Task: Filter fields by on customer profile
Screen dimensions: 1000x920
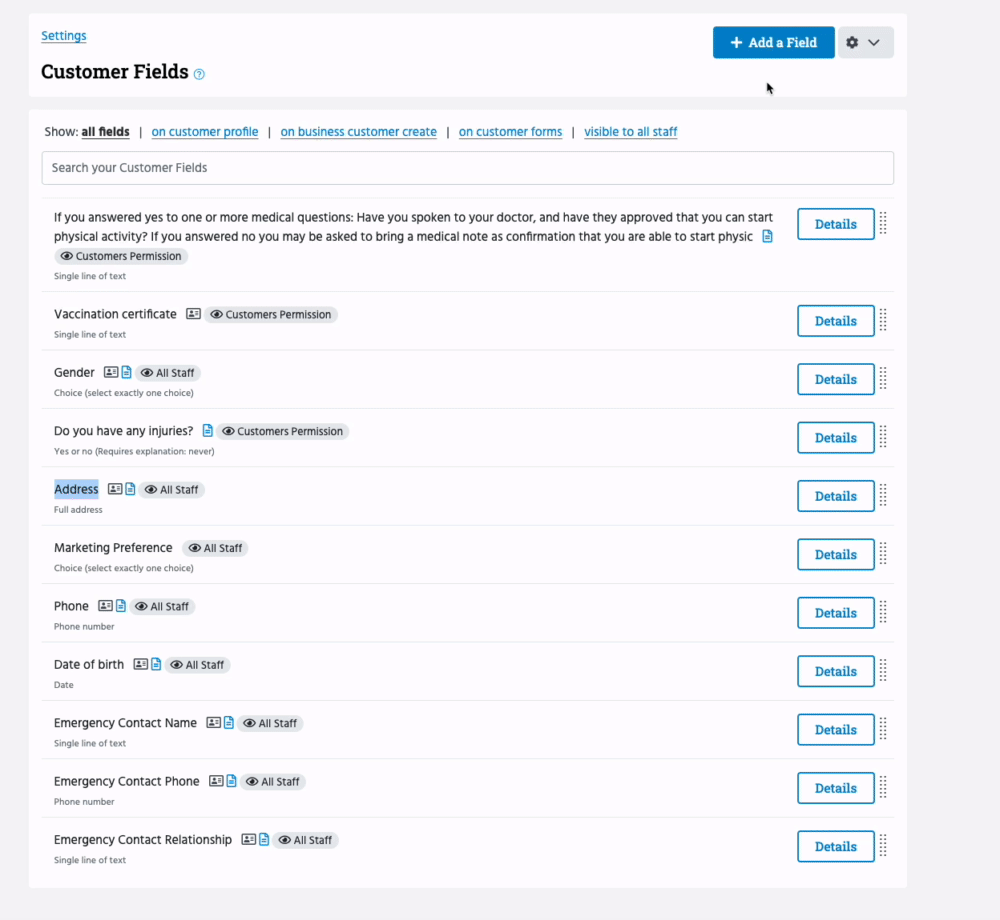Action: point(205,132)
